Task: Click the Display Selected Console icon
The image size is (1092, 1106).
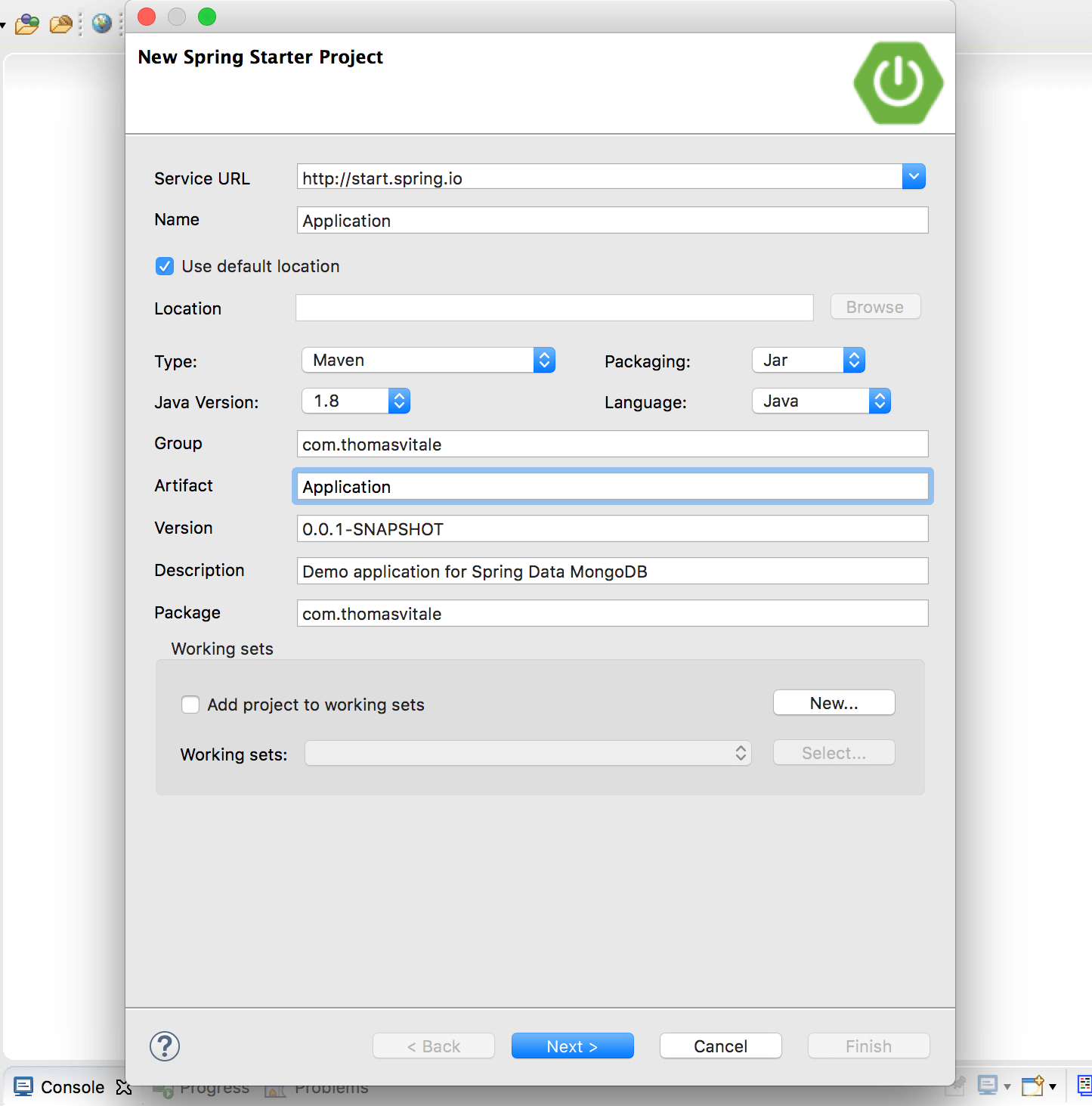Action: point(988,1086)
